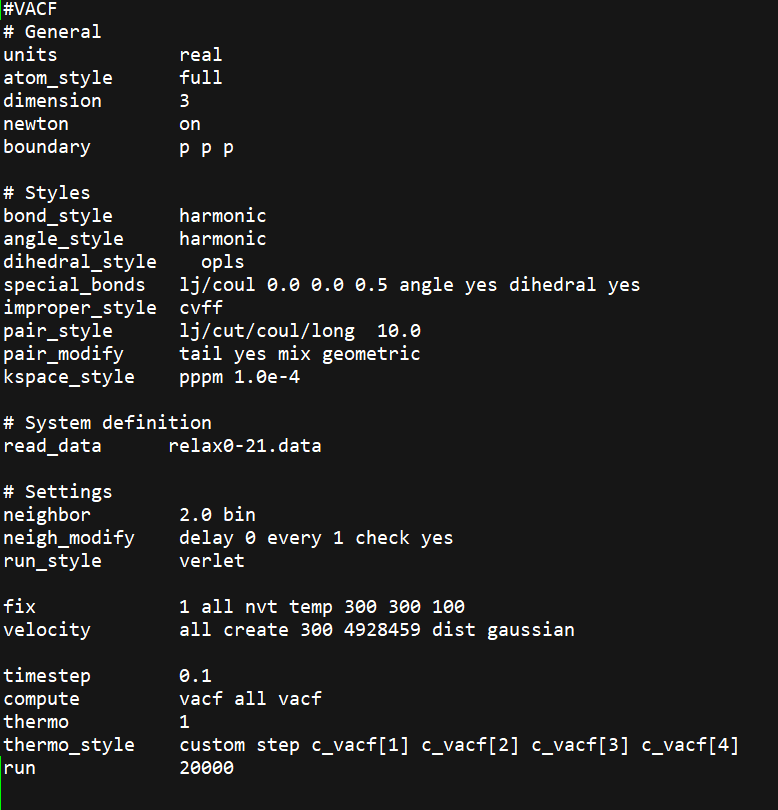Viewport: 778px width, 810px height.
Task: Place cursor on the 'real' units value
Action: coord(201,55)
